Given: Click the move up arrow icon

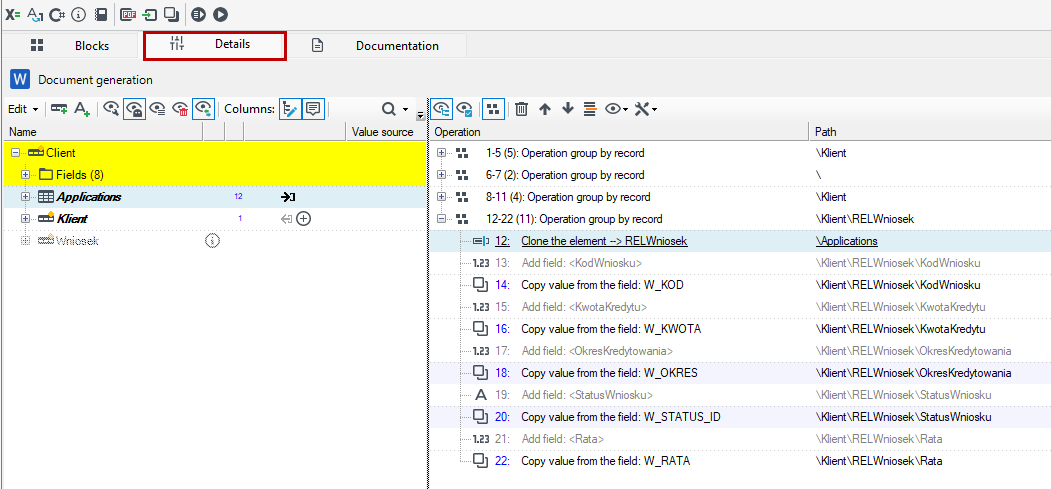Looking at the screenshot, I should 544,109.
